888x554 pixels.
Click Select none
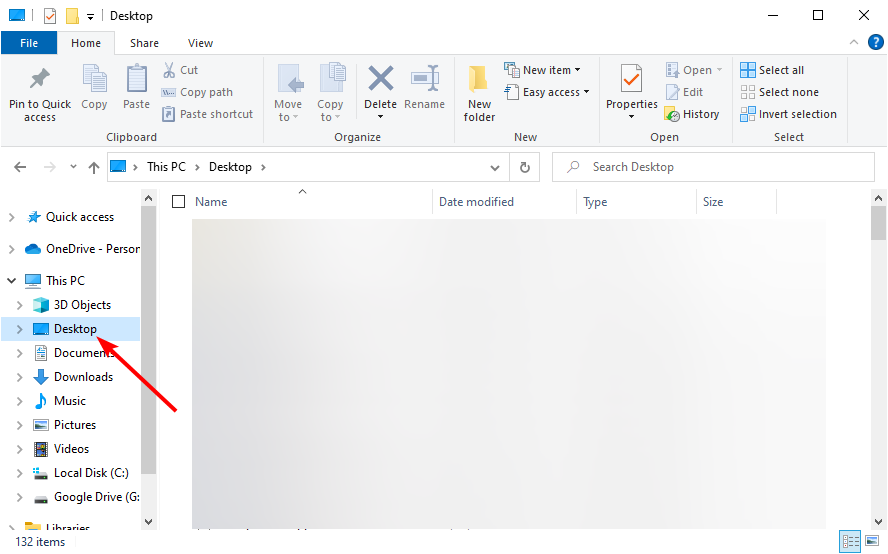779,92
